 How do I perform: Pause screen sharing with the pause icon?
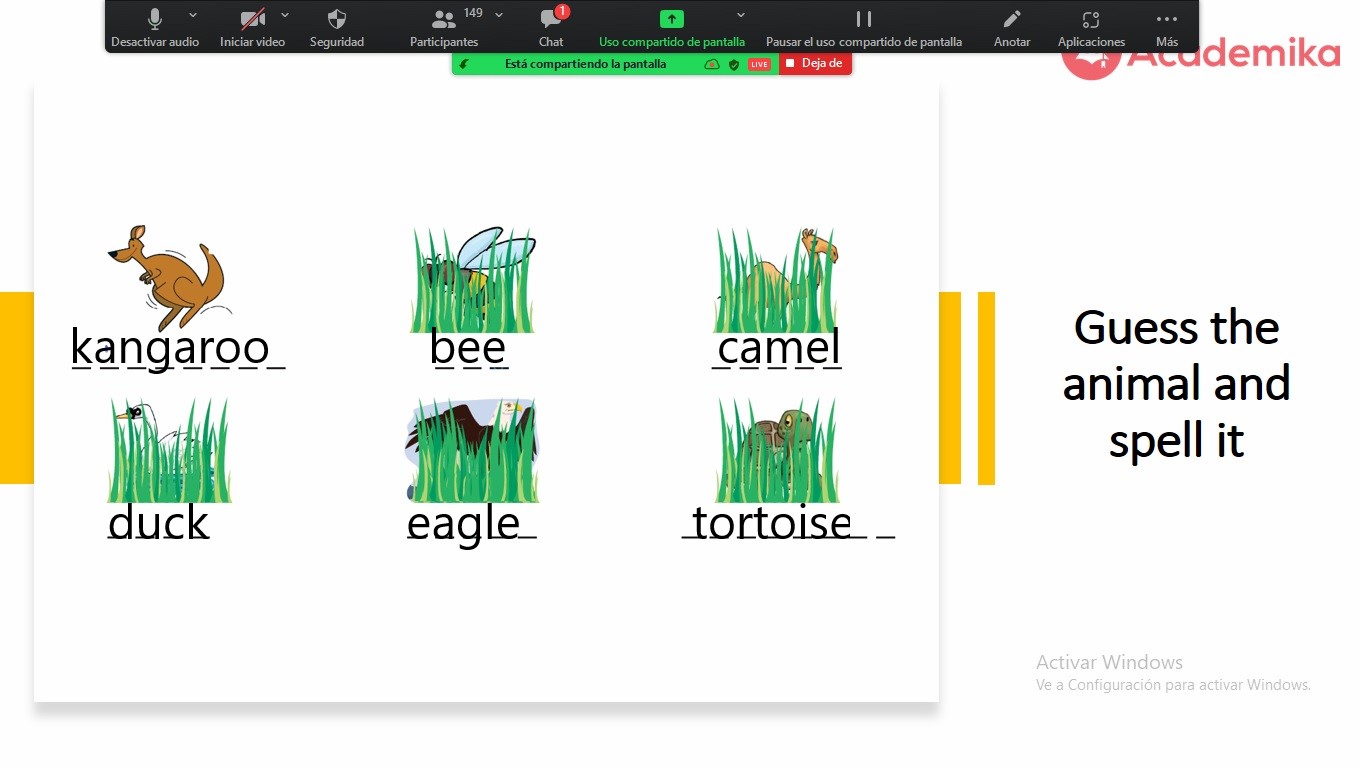(x=864, y=27)
